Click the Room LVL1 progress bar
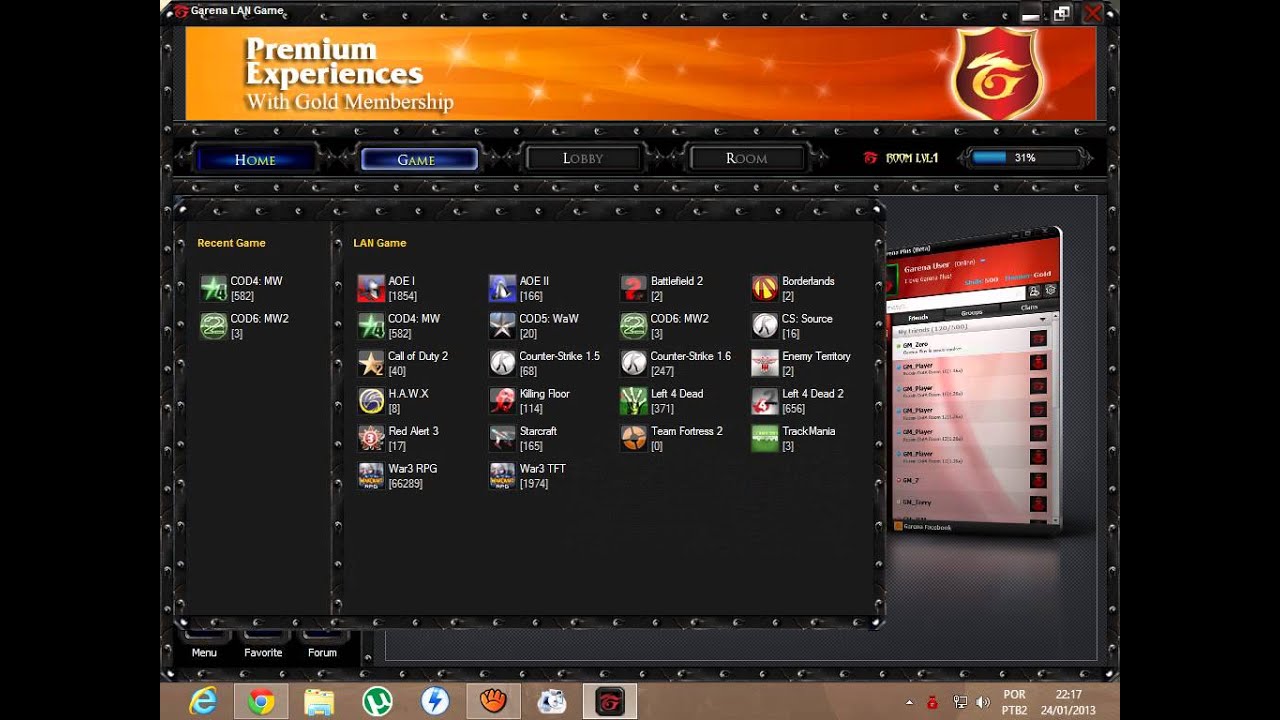The image size is (1280, 720). click(x=1025, y=158)
